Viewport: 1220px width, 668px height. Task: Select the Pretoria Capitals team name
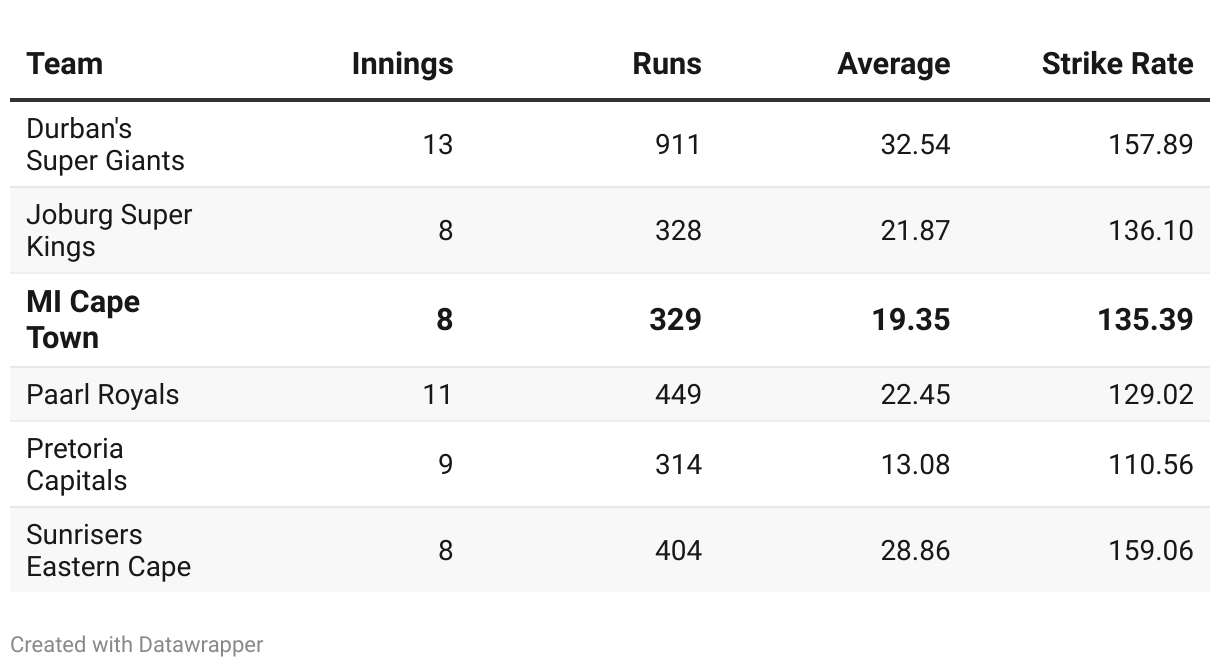coord(77,465)
